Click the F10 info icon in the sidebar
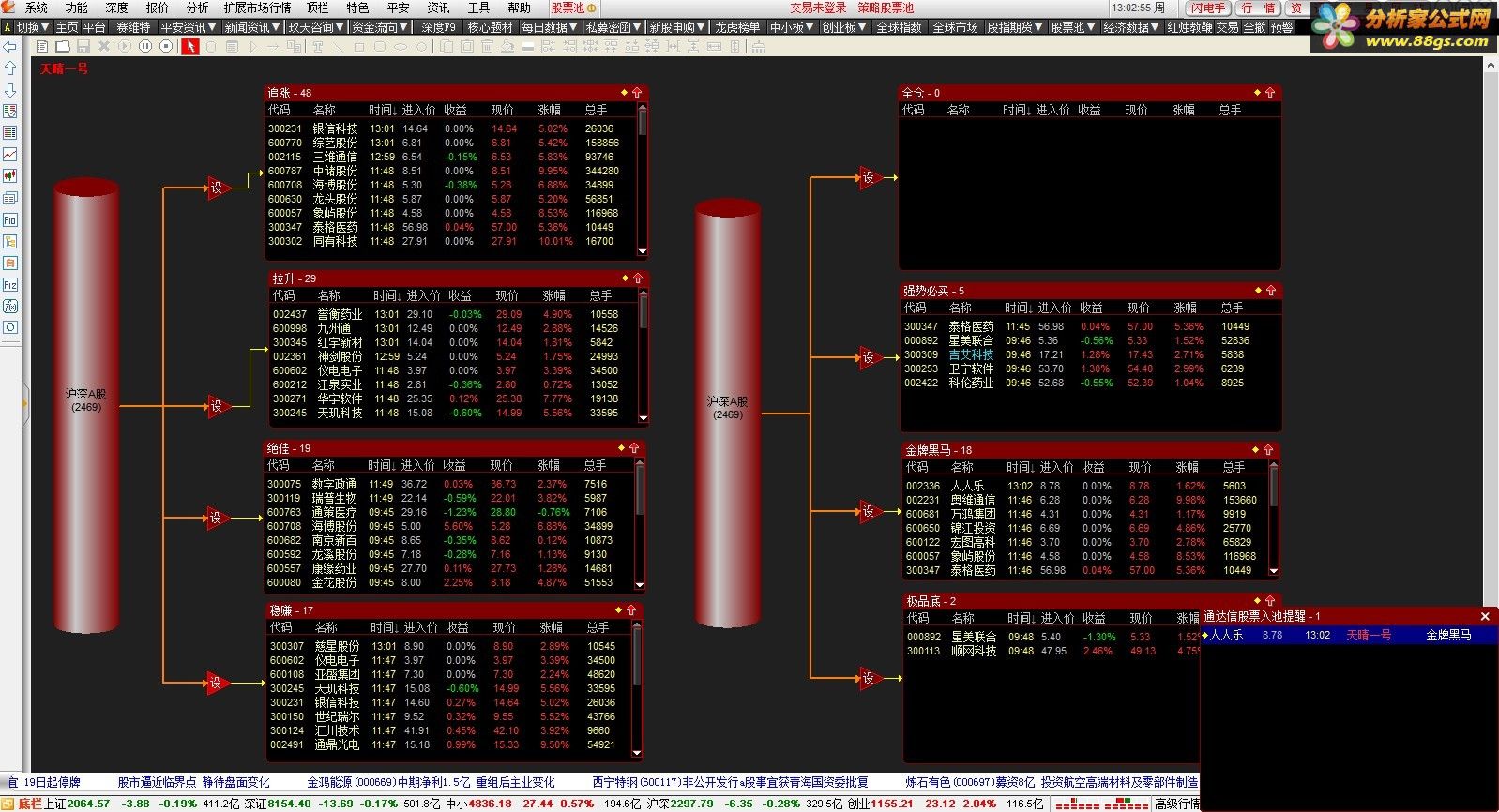This screenshot has width=1499, height=812. 10,219
